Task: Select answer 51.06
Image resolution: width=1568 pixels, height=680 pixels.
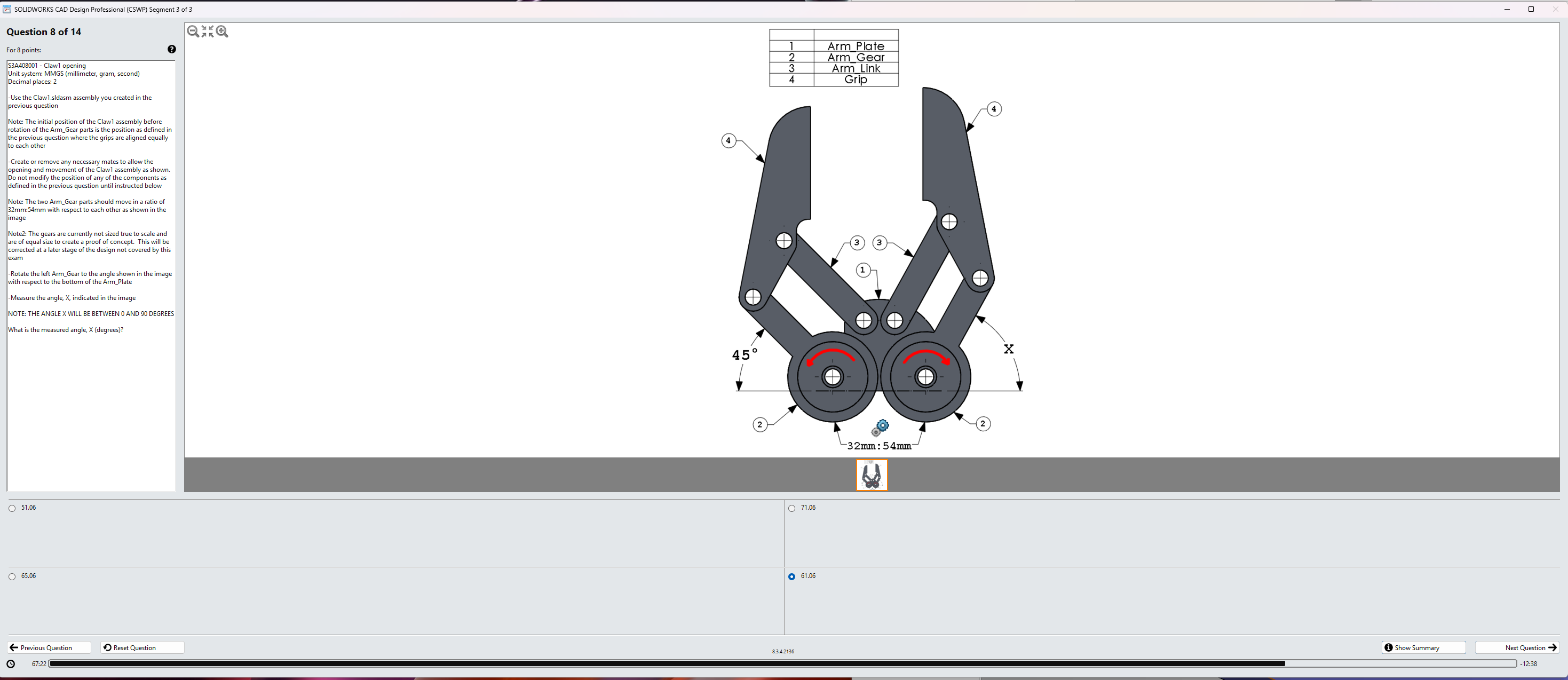Action: point(12,508)
